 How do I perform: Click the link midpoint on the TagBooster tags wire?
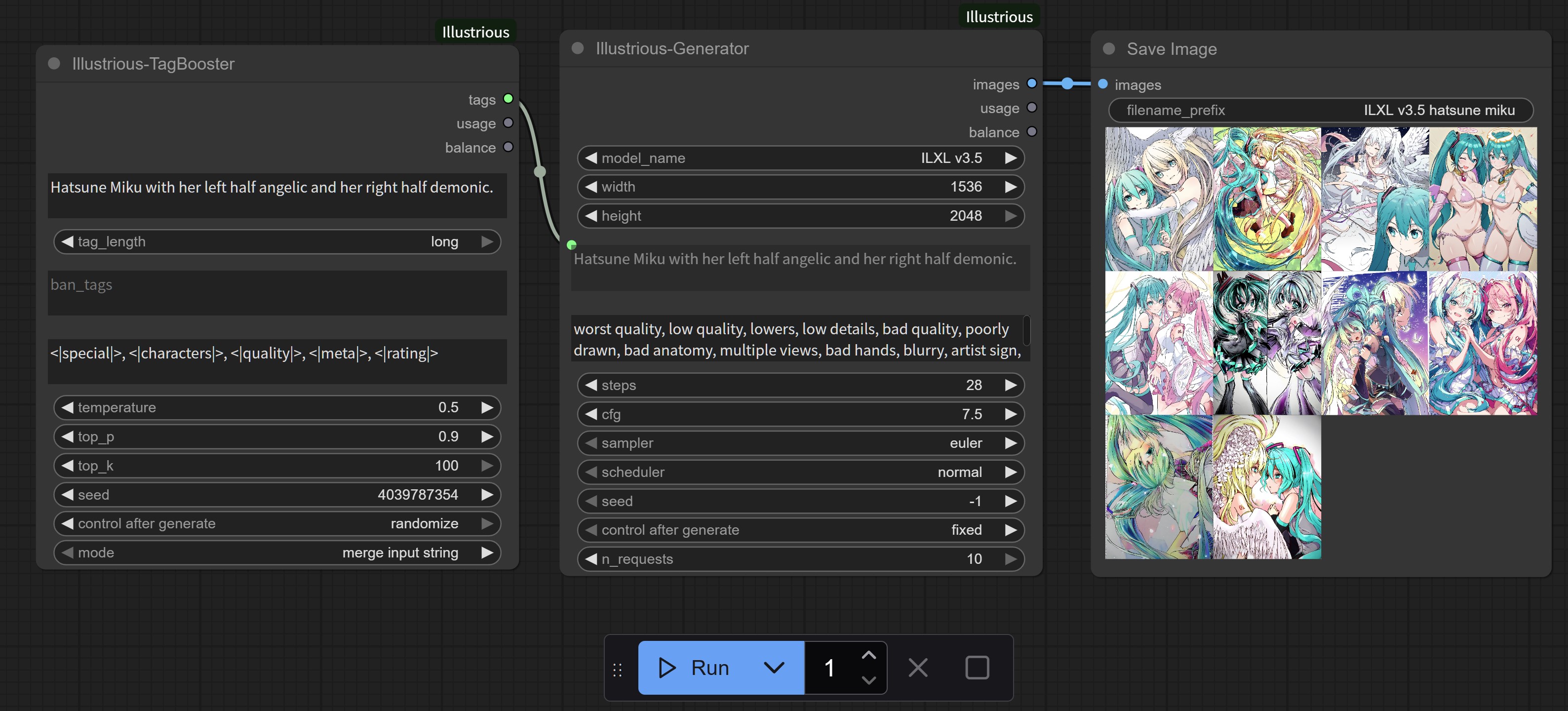(x=539, y=172)
